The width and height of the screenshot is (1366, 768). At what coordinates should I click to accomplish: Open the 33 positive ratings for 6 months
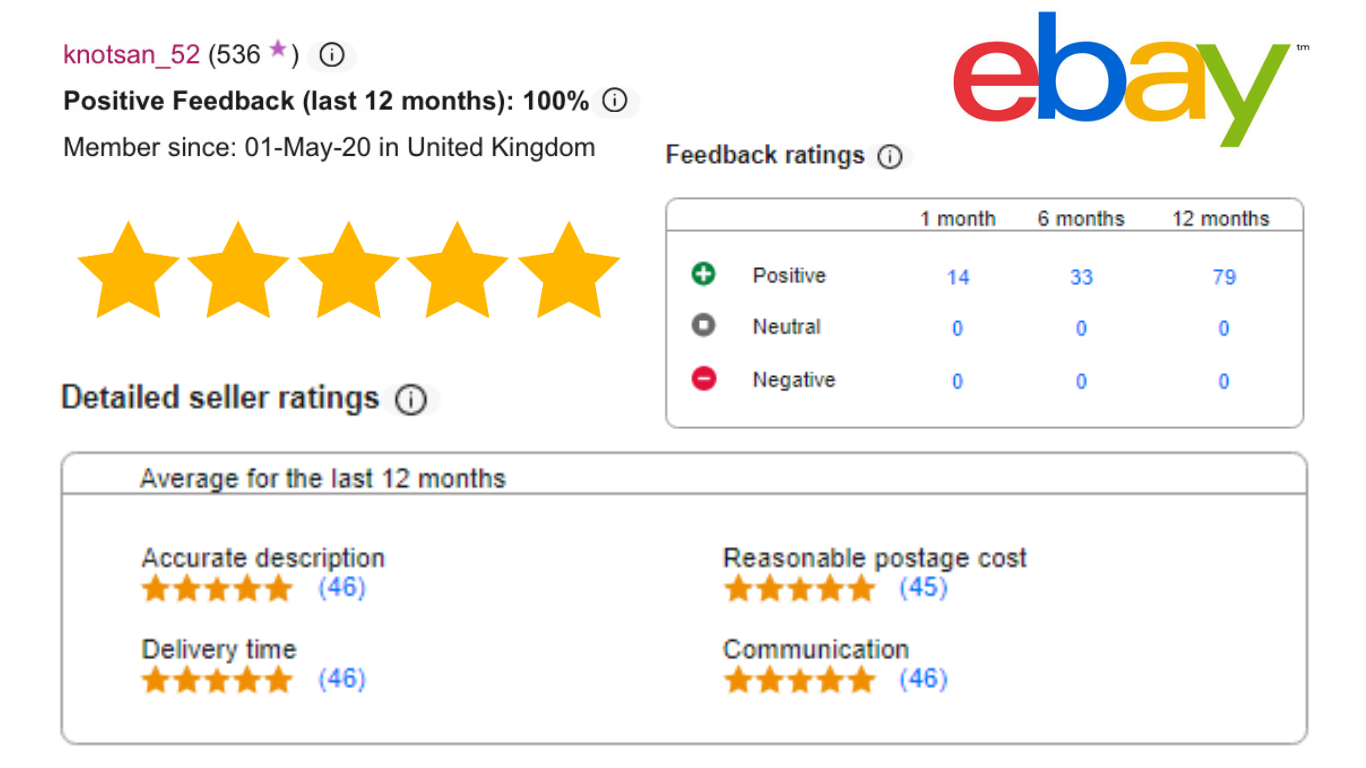click(x=1081, y=277)
